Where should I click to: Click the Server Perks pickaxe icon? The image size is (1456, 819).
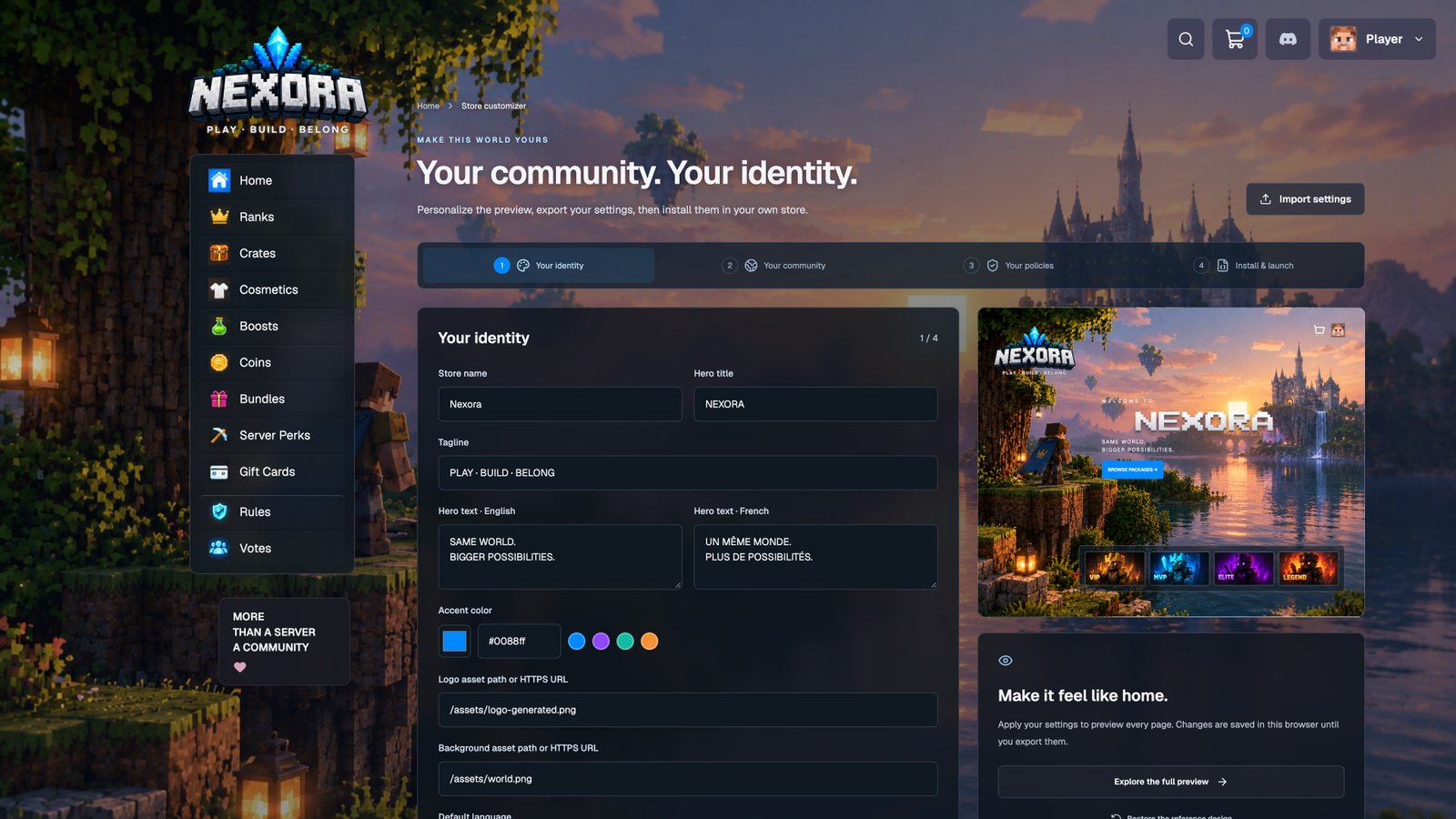219,435
